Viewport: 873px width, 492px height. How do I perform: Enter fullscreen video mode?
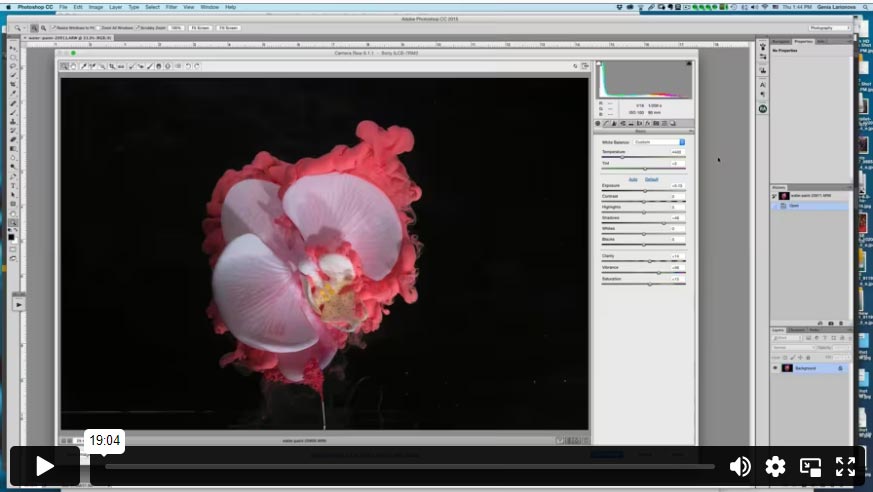(x=845, y=466)
